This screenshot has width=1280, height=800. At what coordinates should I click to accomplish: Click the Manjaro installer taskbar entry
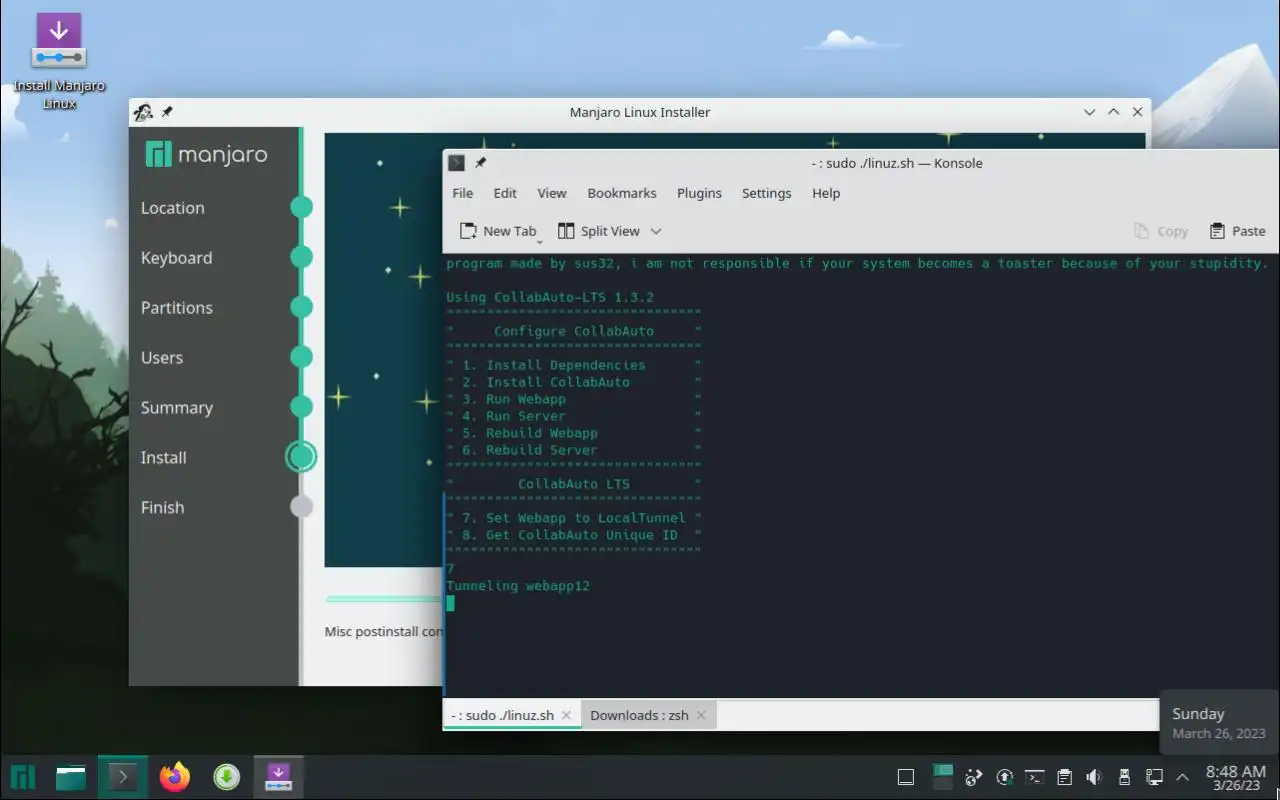(x=278, y=777)
